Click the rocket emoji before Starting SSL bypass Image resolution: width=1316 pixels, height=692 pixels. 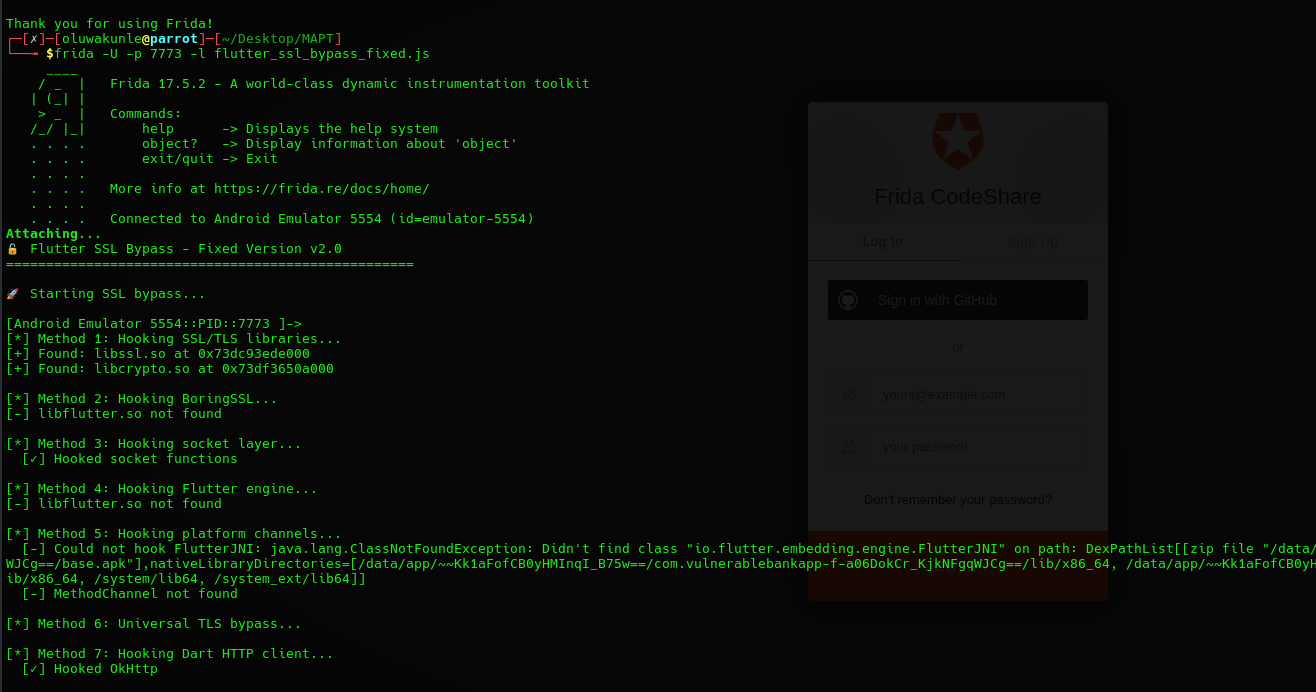click(12, 294)
